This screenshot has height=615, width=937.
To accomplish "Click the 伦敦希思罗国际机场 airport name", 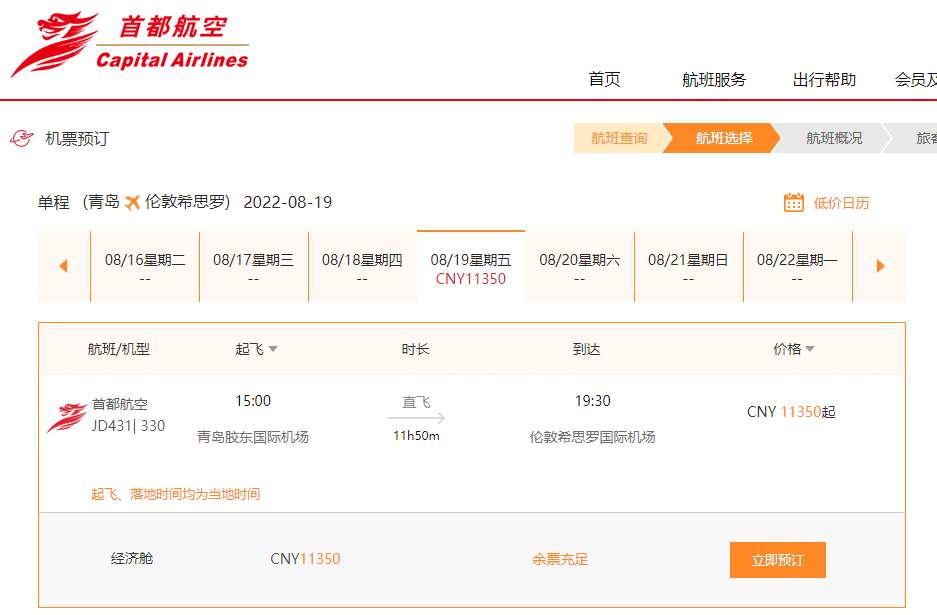I will pos(592,437).
